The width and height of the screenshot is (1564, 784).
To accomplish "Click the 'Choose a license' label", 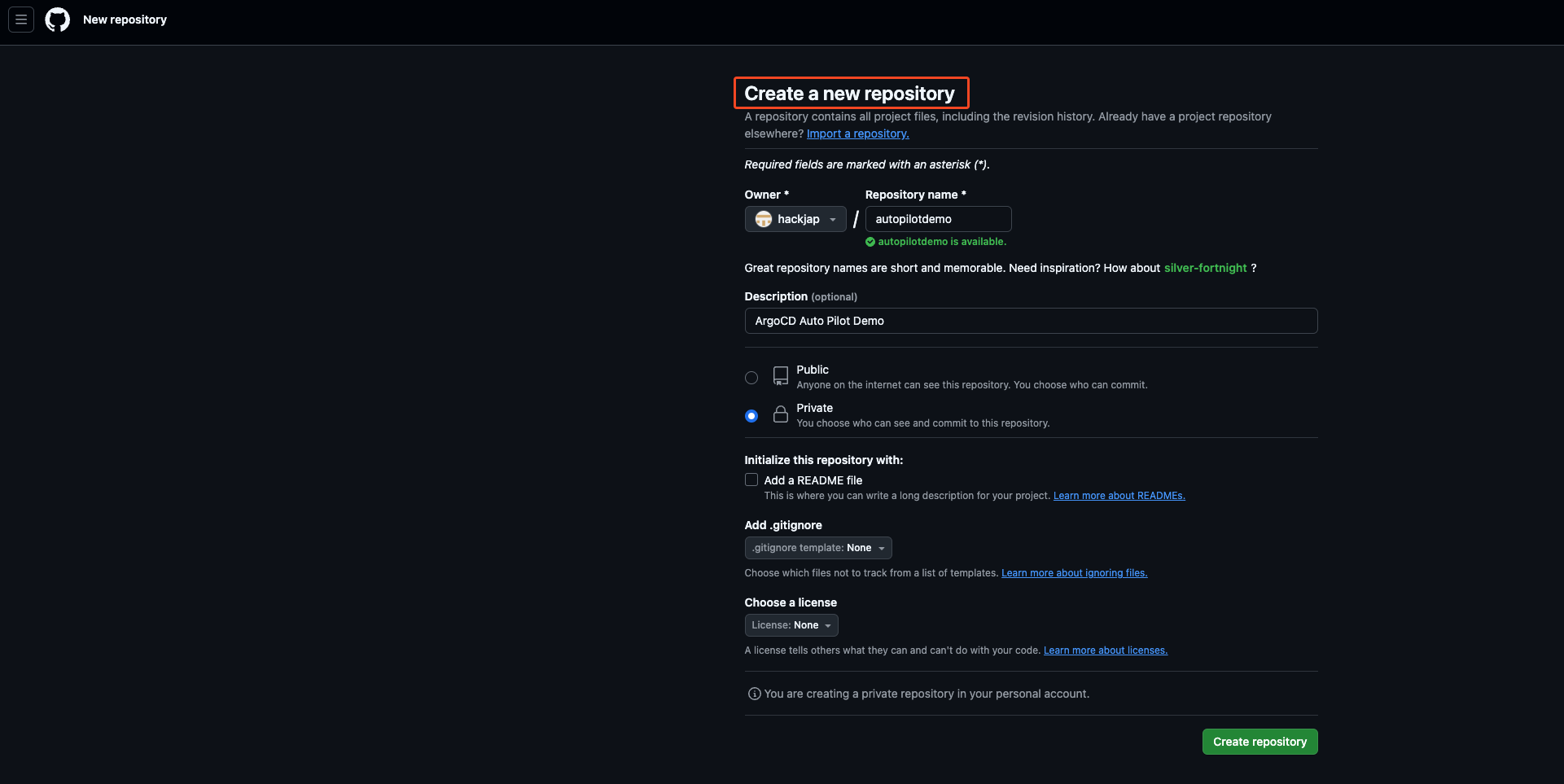I will pyautogui.click(x=790, y=602).
